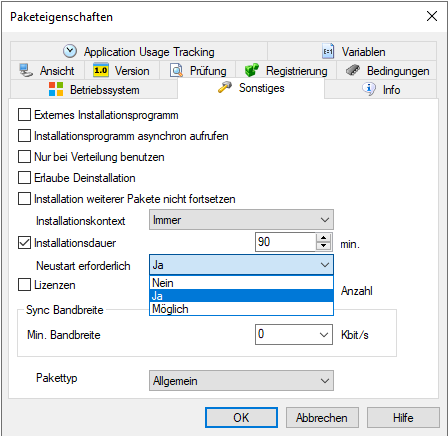Image resolution: width=448 pixels, height=436 pixels.
Task: Confirm with the OK button
Action: point(241,417)
